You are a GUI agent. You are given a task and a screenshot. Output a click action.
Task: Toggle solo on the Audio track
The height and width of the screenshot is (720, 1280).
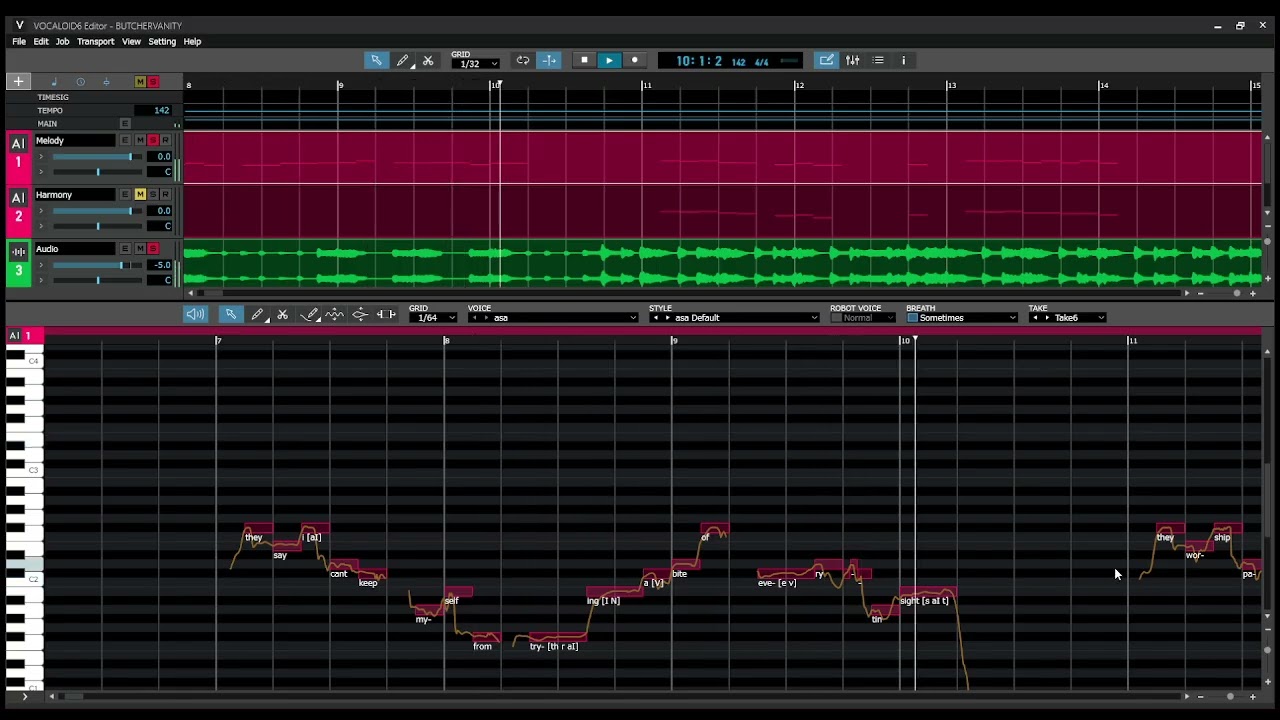pos(153,248)
